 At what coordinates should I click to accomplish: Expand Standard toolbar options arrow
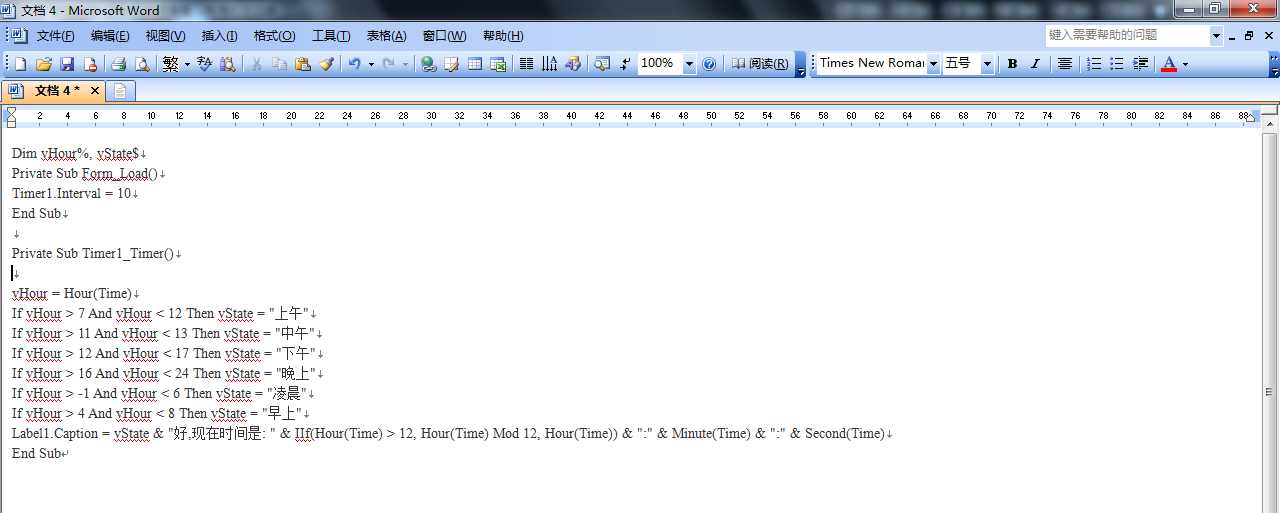click(800, 63)
